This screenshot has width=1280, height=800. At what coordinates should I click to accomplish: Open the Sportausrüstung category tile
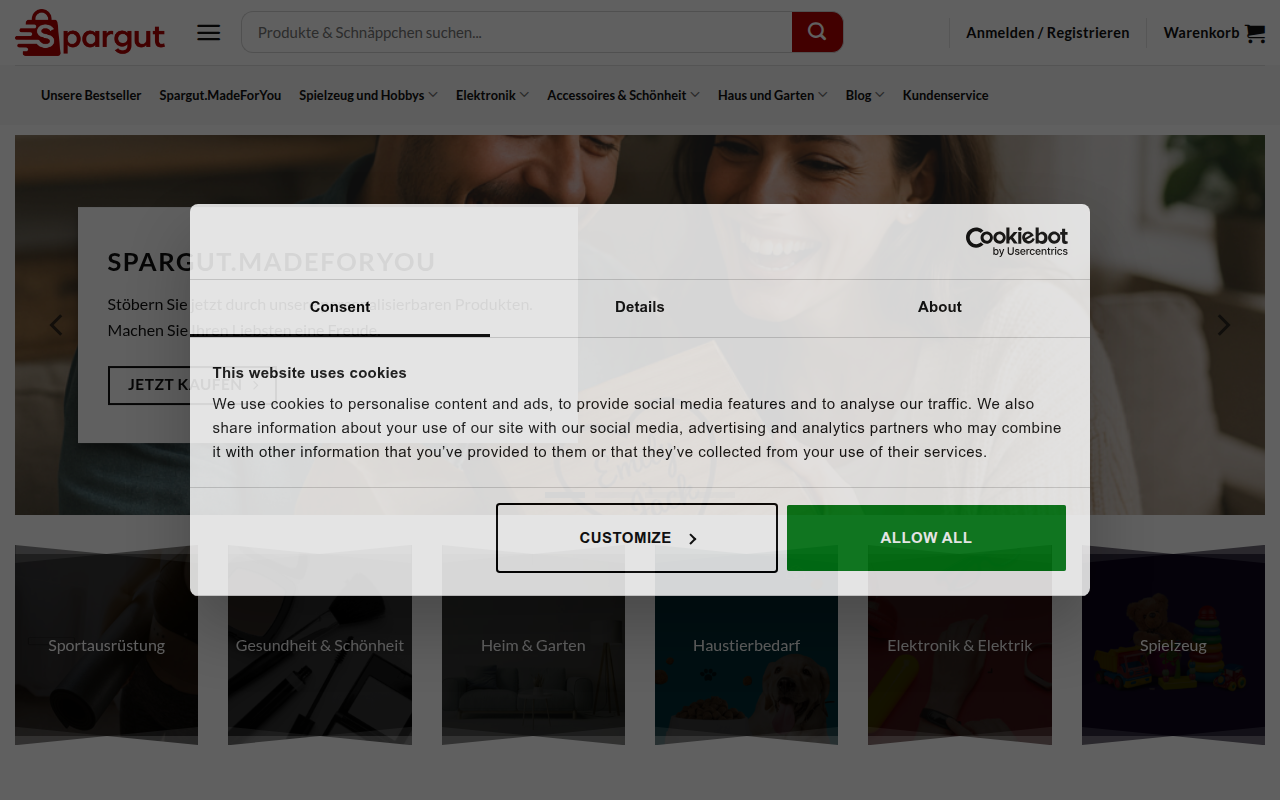[106, 645]
